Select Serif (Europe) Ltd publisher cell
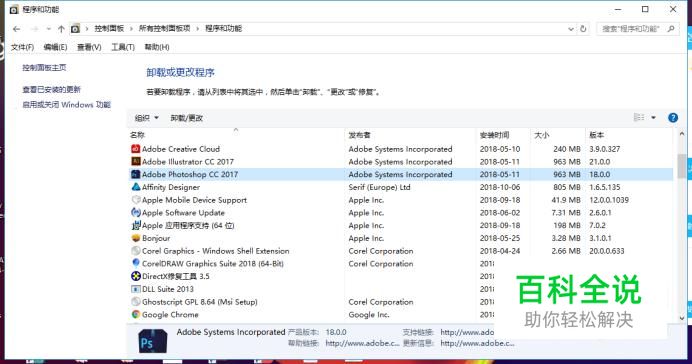 click(379, 187)
